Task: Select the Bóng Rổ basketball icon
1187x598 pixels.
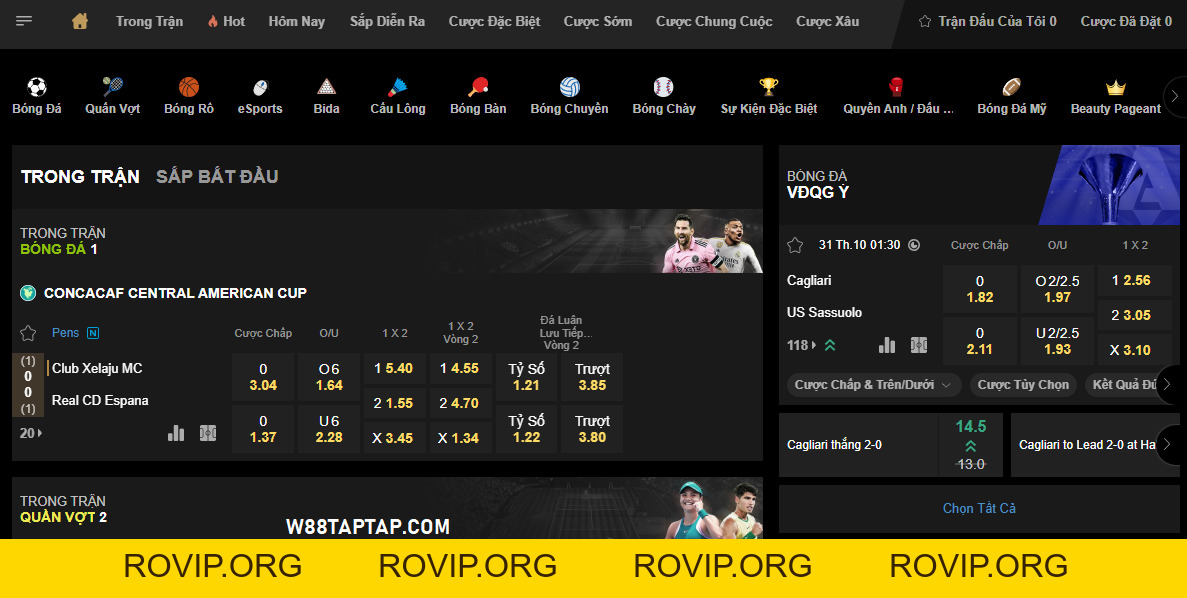Action: pos(188,86)
